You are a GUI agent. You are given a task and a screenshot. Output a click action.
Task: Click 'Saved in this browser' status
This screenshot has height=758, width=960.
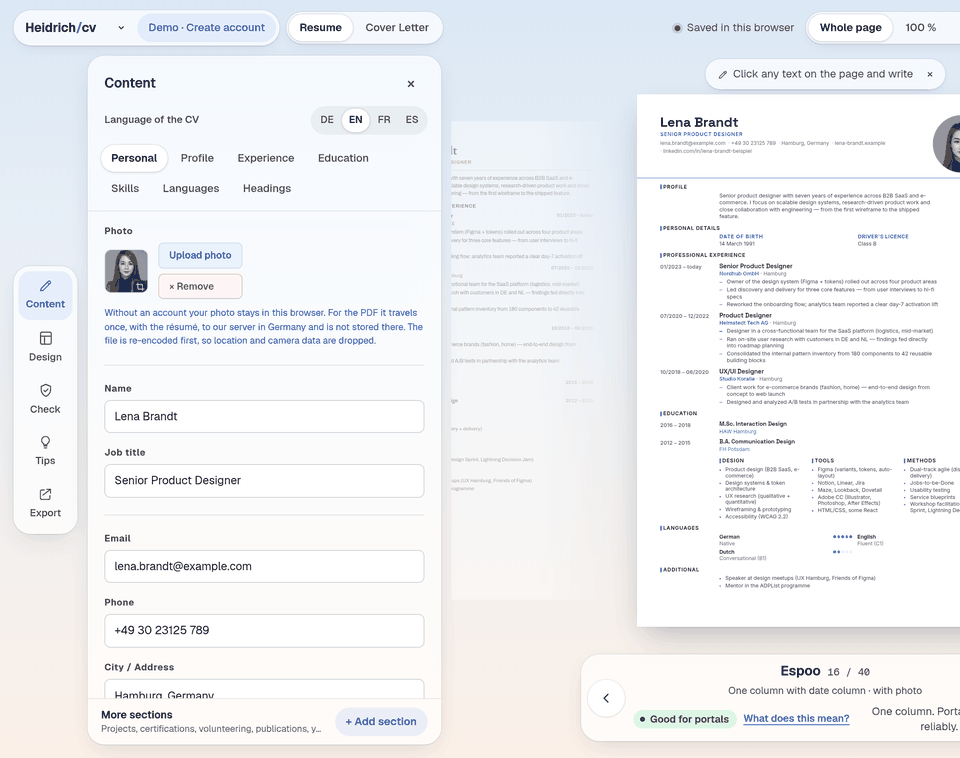[x=733, y=28]
